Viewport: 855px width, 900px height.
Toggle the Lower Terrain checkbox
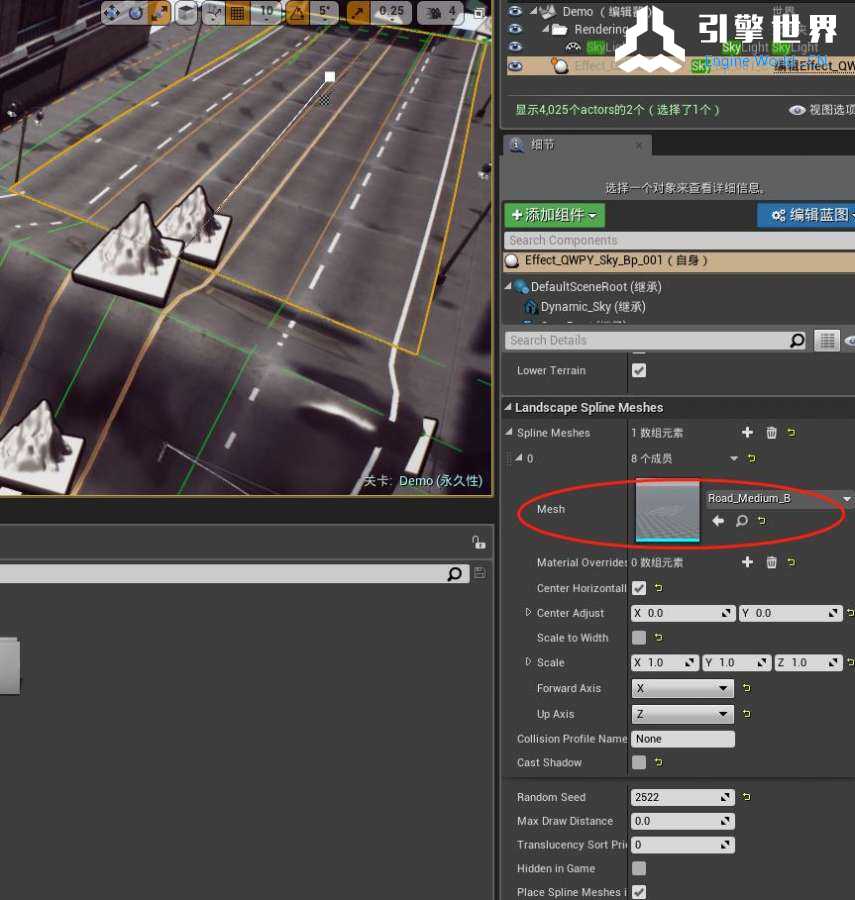(x=639, y=371)
